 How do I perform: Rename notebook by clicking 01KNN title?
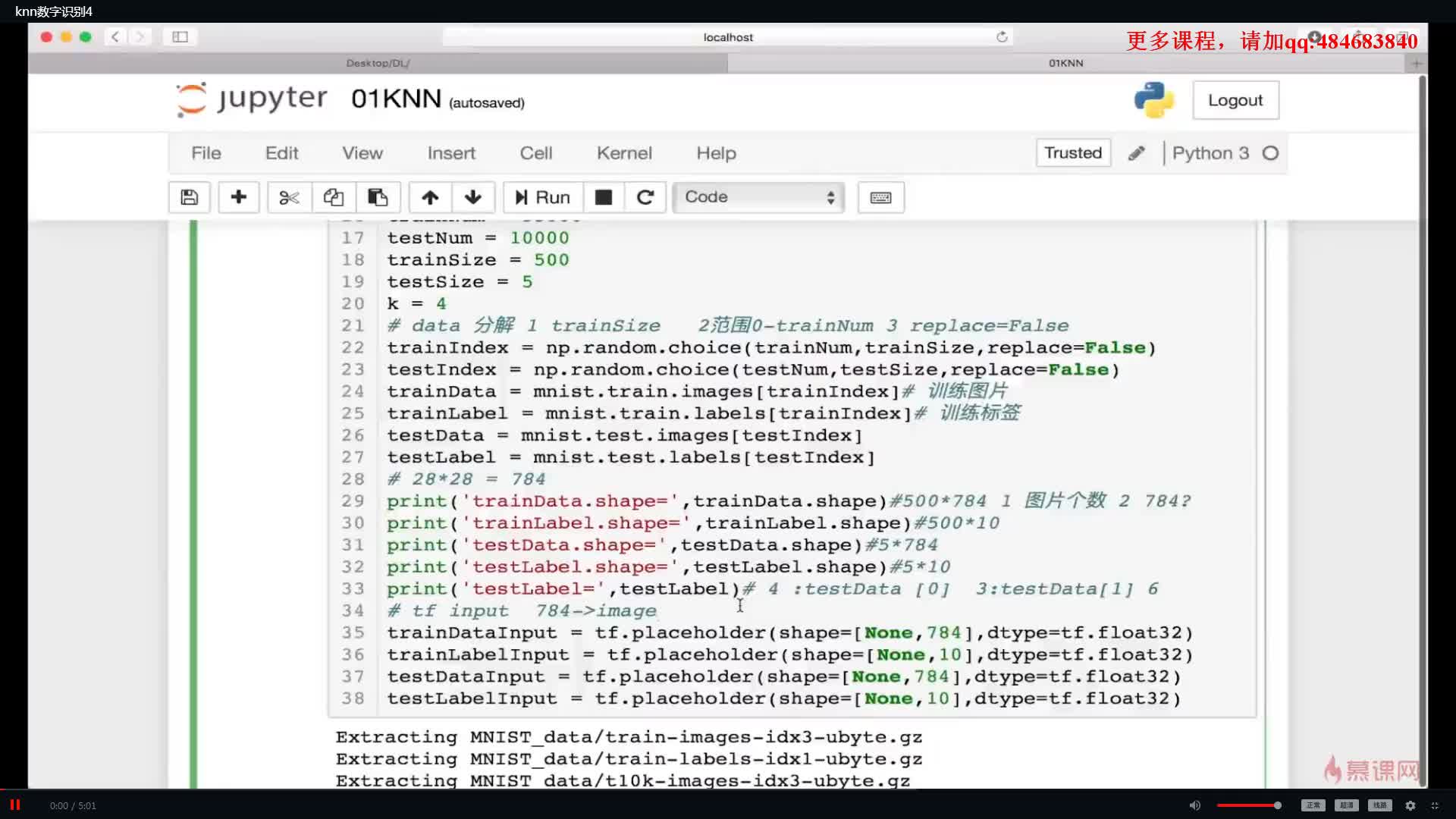point(396,99)
